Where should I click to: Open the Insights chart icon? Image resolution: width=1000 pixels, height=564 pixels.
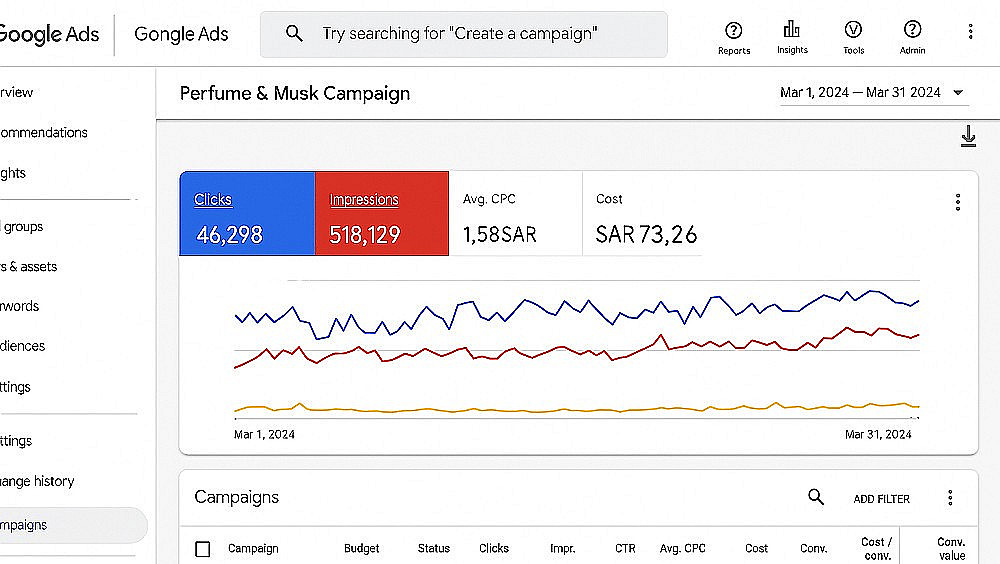pyautogui.click(x=792, y=30)
